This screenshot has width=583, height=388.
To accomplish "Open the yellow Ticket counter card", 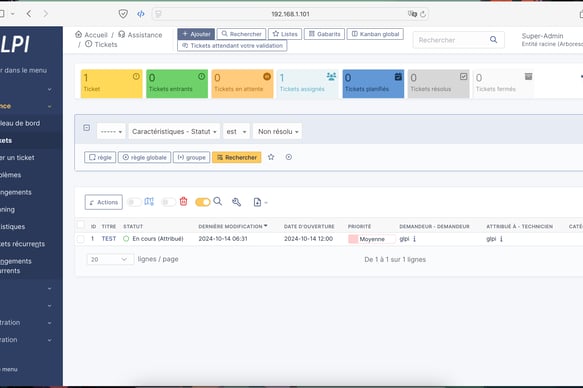I will click(x=111, y=84).
